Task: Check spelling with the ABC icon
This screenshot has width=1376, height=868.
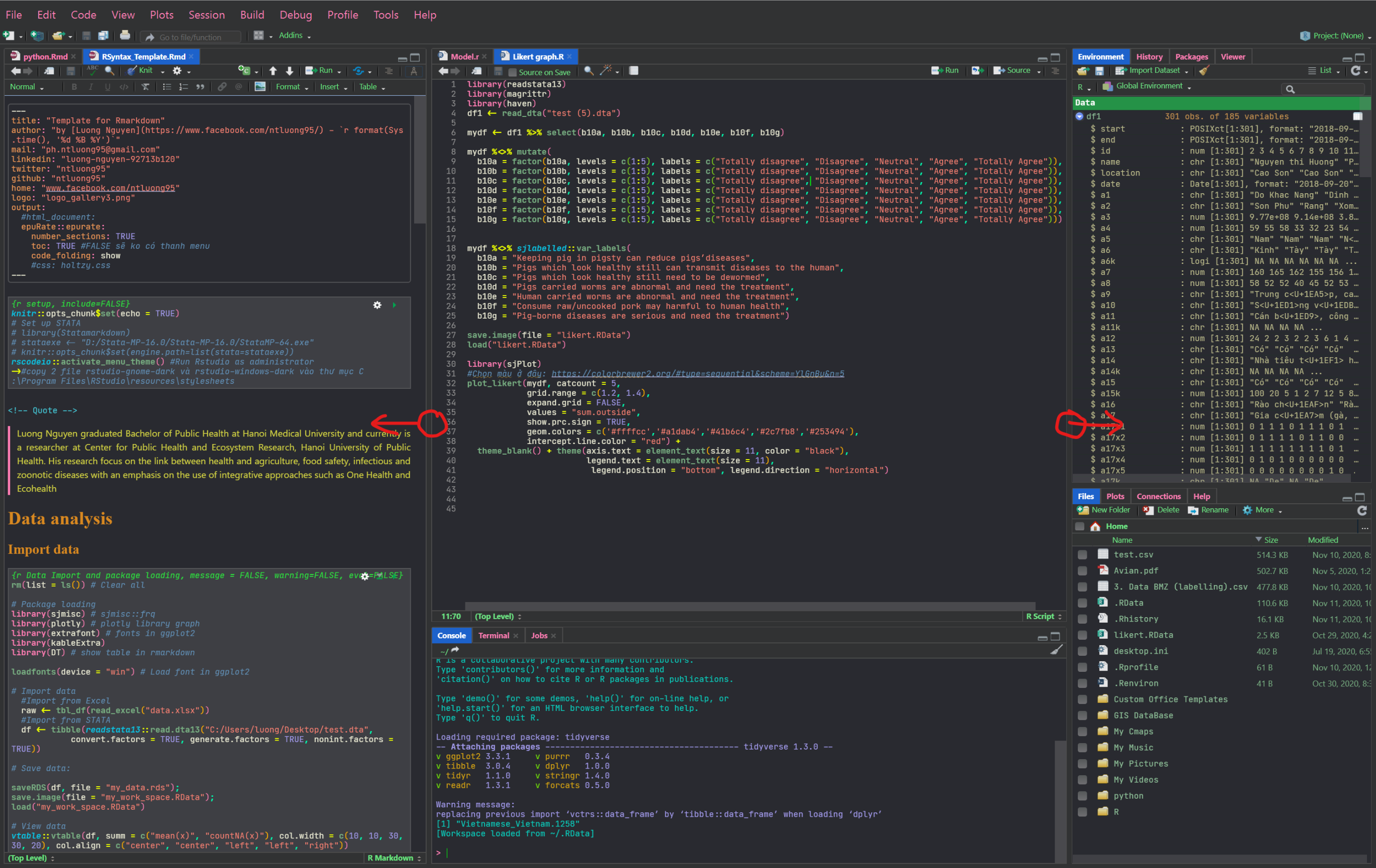Action: [92, 70]
